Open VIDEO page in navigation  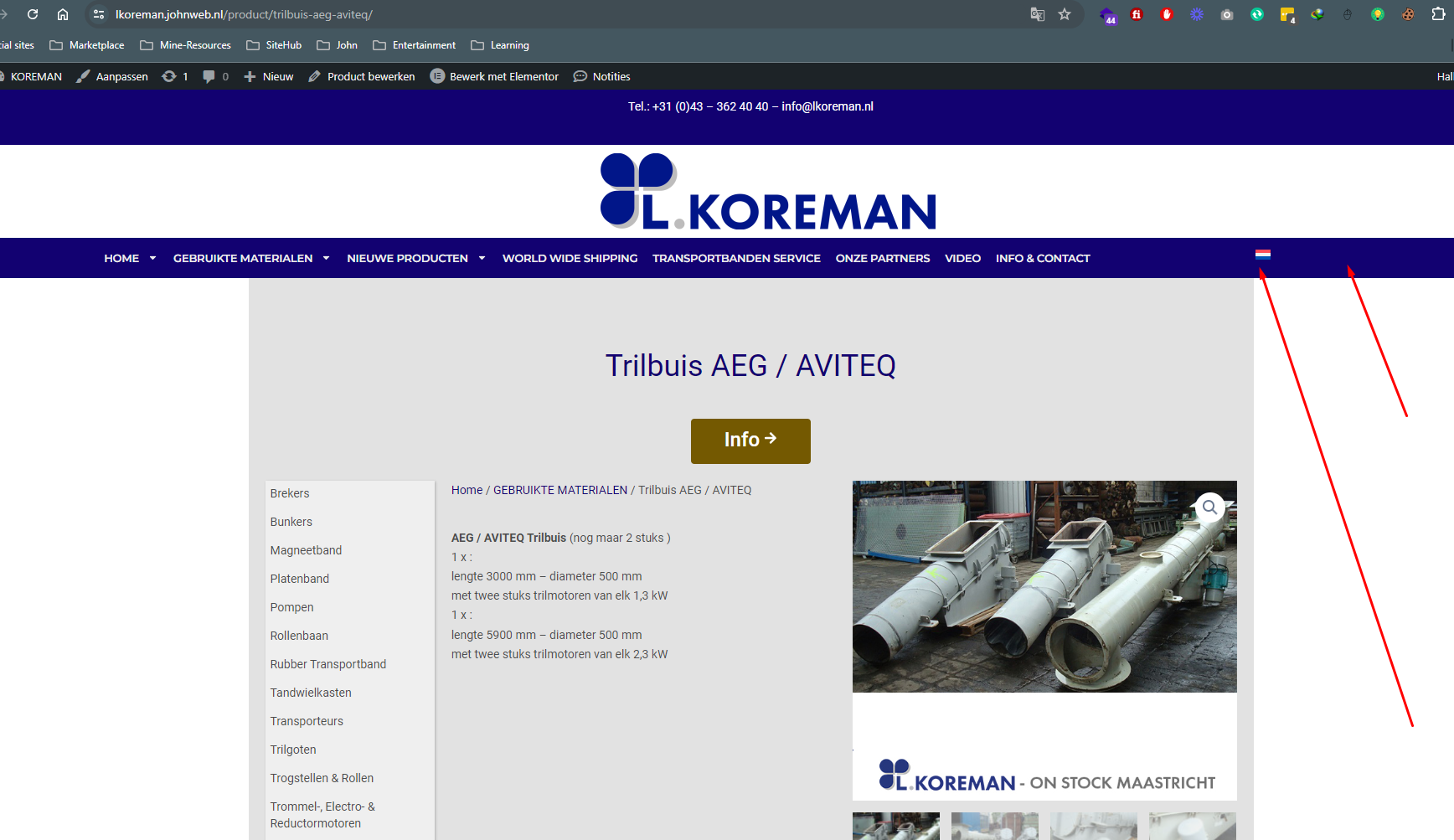(x=962, y=258)
